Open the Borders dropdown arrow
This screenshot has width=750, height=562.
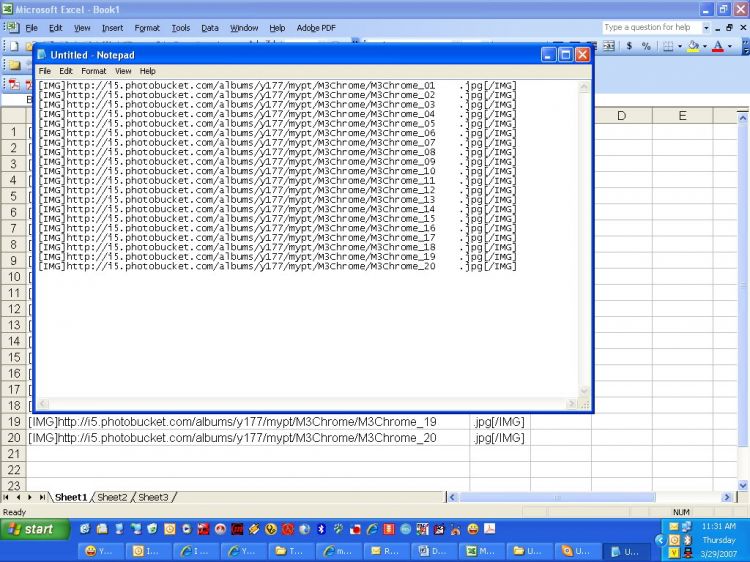pyautogui.click(x=680, y=46)
